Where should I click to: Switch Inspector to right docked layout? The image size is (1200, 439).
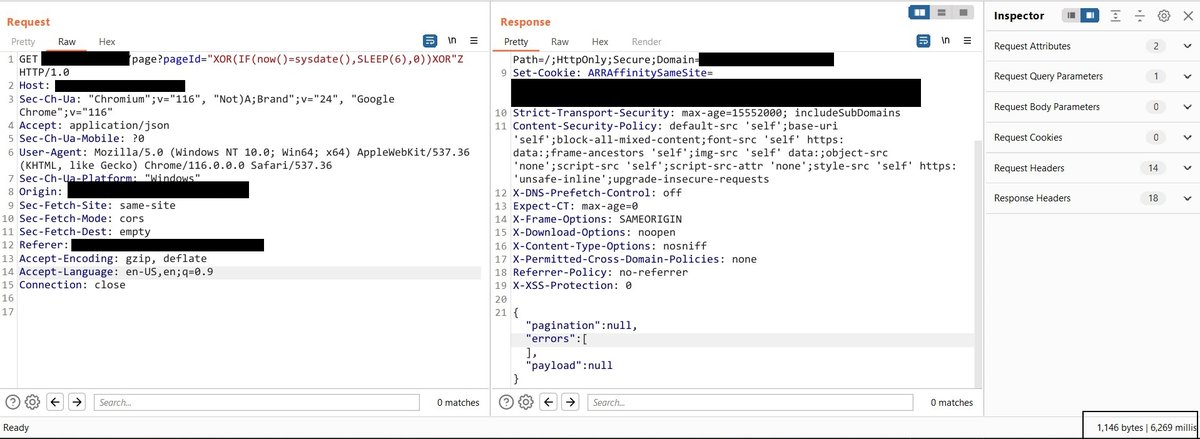point(1088,16)
